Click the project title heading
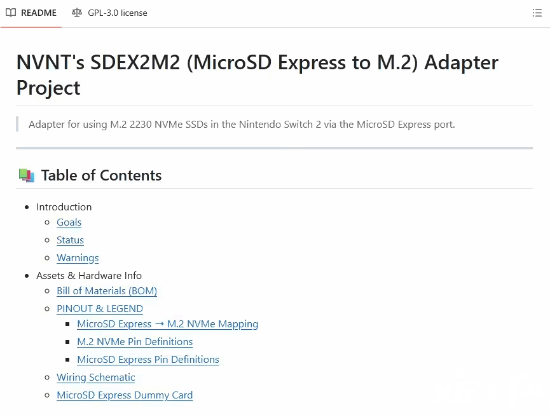The image size is (550, 415). coord(257,75)
